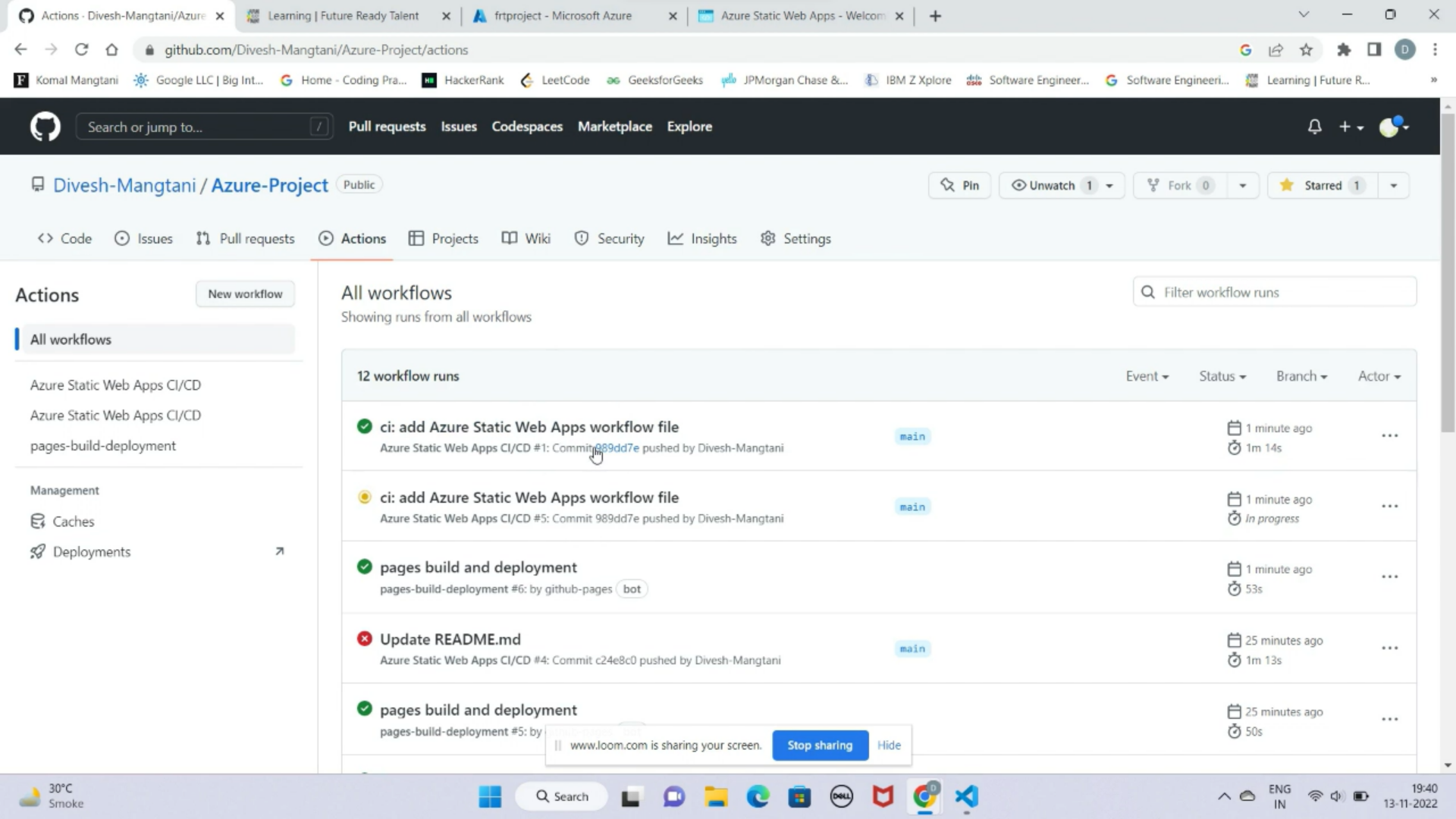Expand the Status filter dropdown
The width and height of the screenshot is (1456, 819).
tap(1221, 375)
